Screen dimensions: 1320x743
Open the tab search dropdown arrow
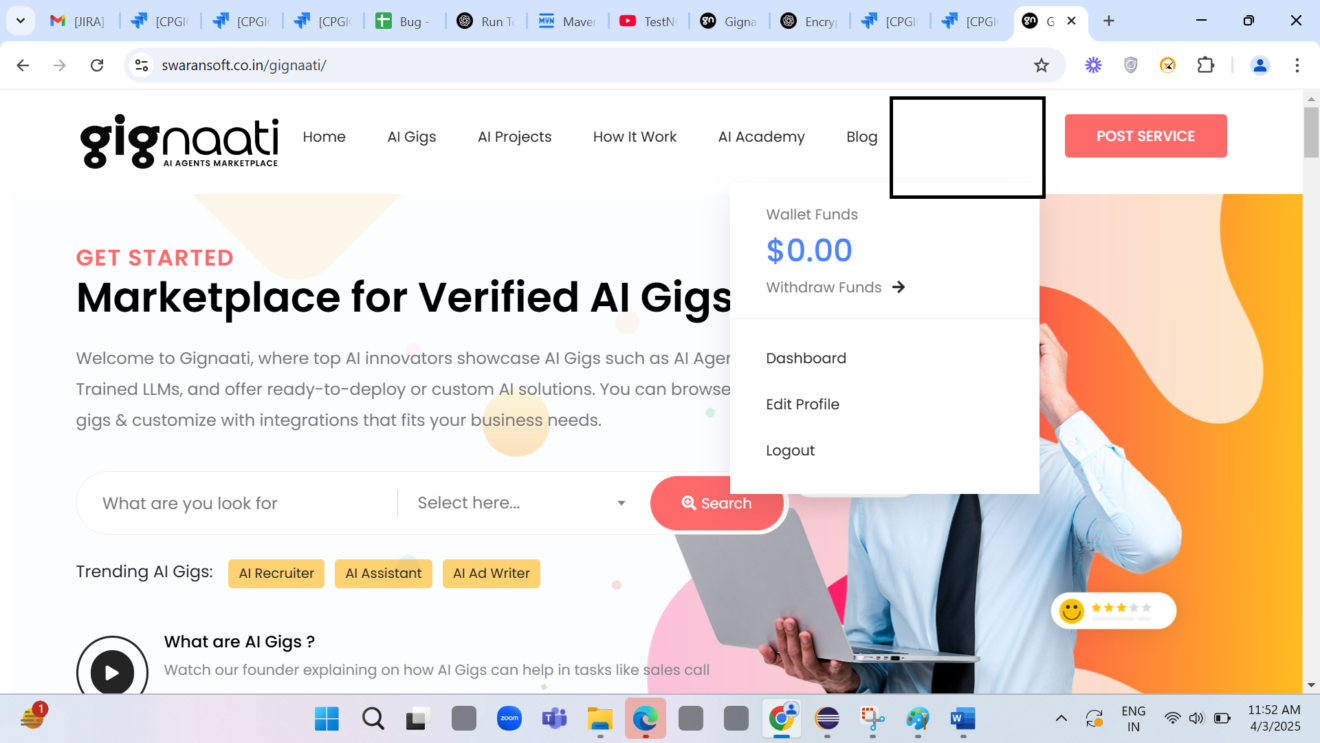pos(20,20)
